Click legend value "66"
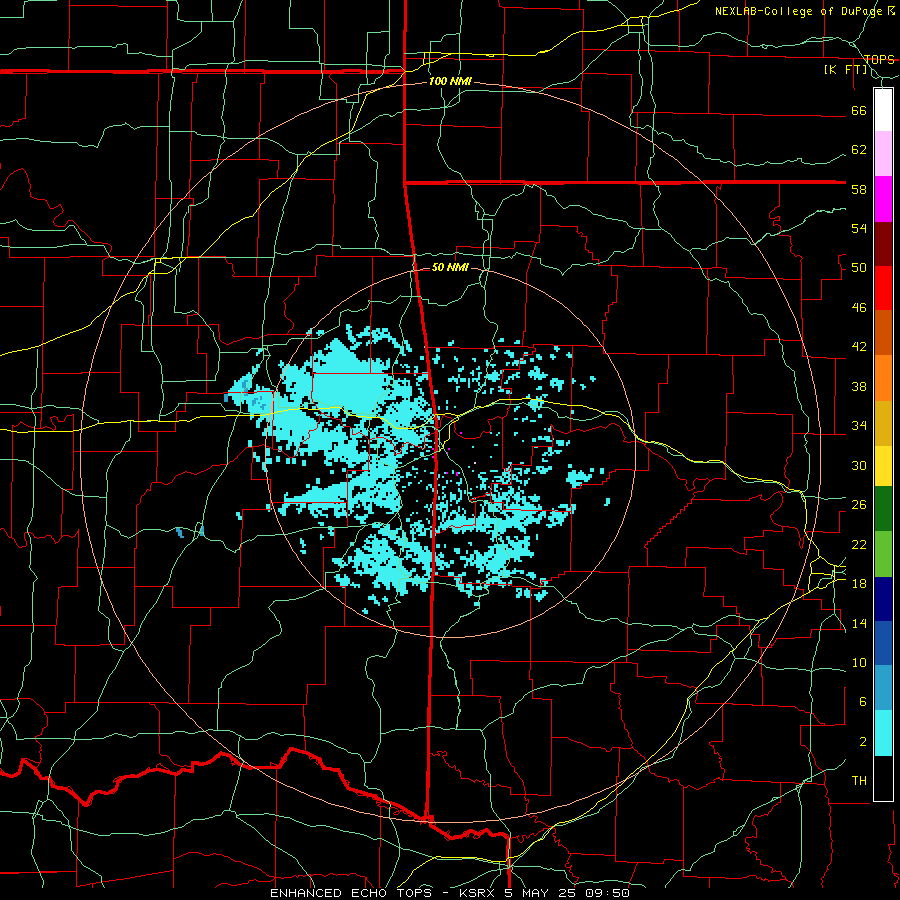The height and width of the screenshot is (900, 900). click(x=859, y=110)
